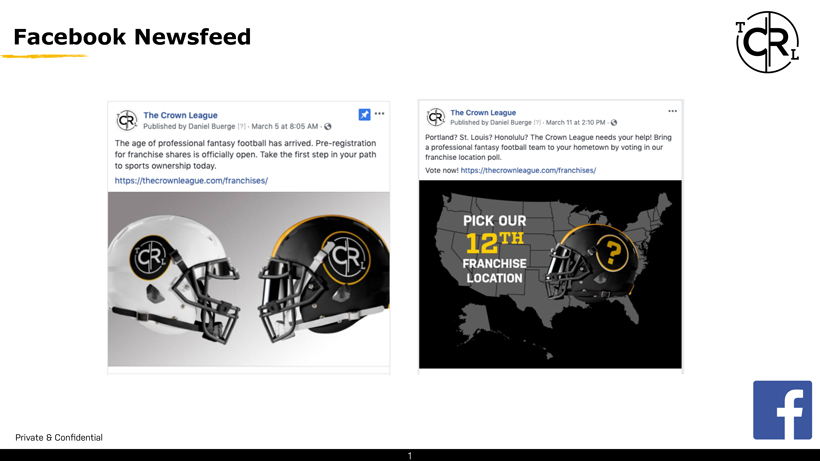820x461 pixels.
Task: Open the three-dot menu on March 5 post
Action: coord(380,113)
